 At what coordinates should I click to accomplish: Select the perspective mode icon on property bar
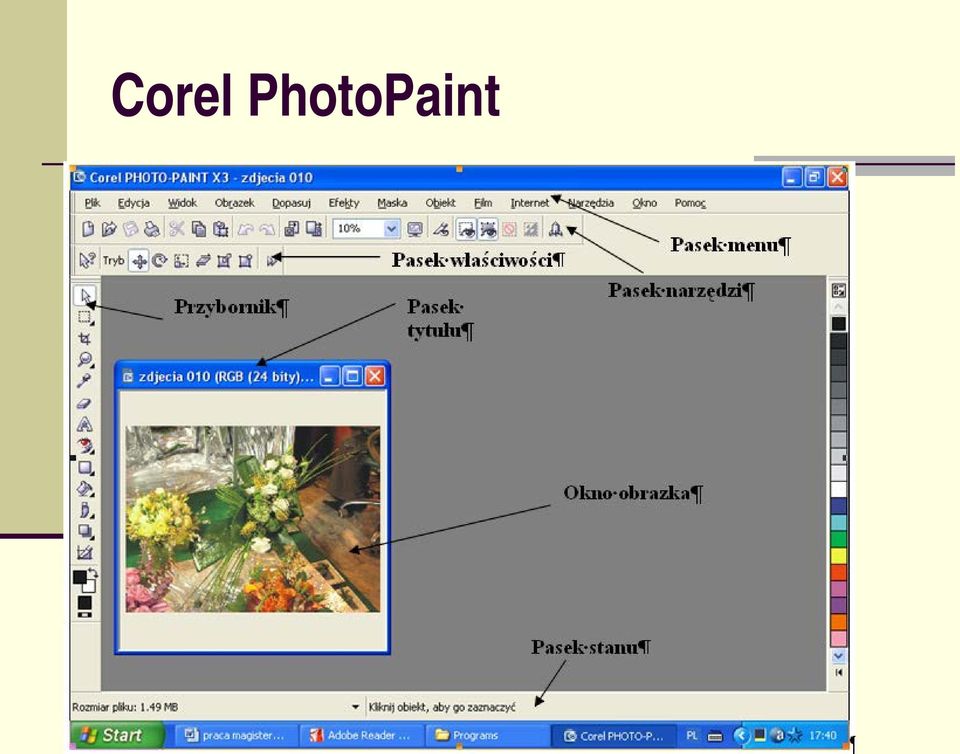(x=246, y=261)
